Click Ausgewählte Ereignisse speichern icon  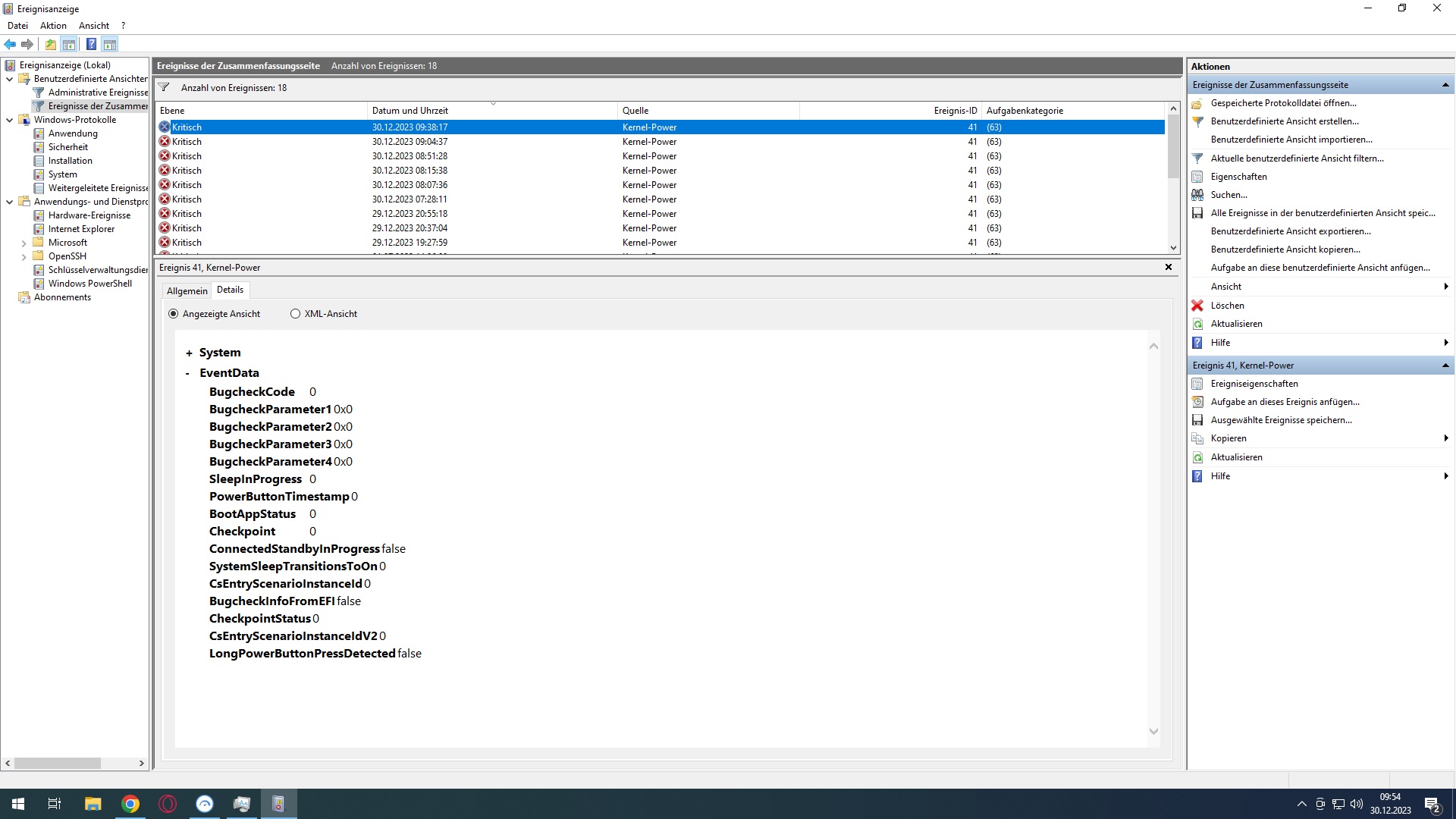[x=1197, y=420]
